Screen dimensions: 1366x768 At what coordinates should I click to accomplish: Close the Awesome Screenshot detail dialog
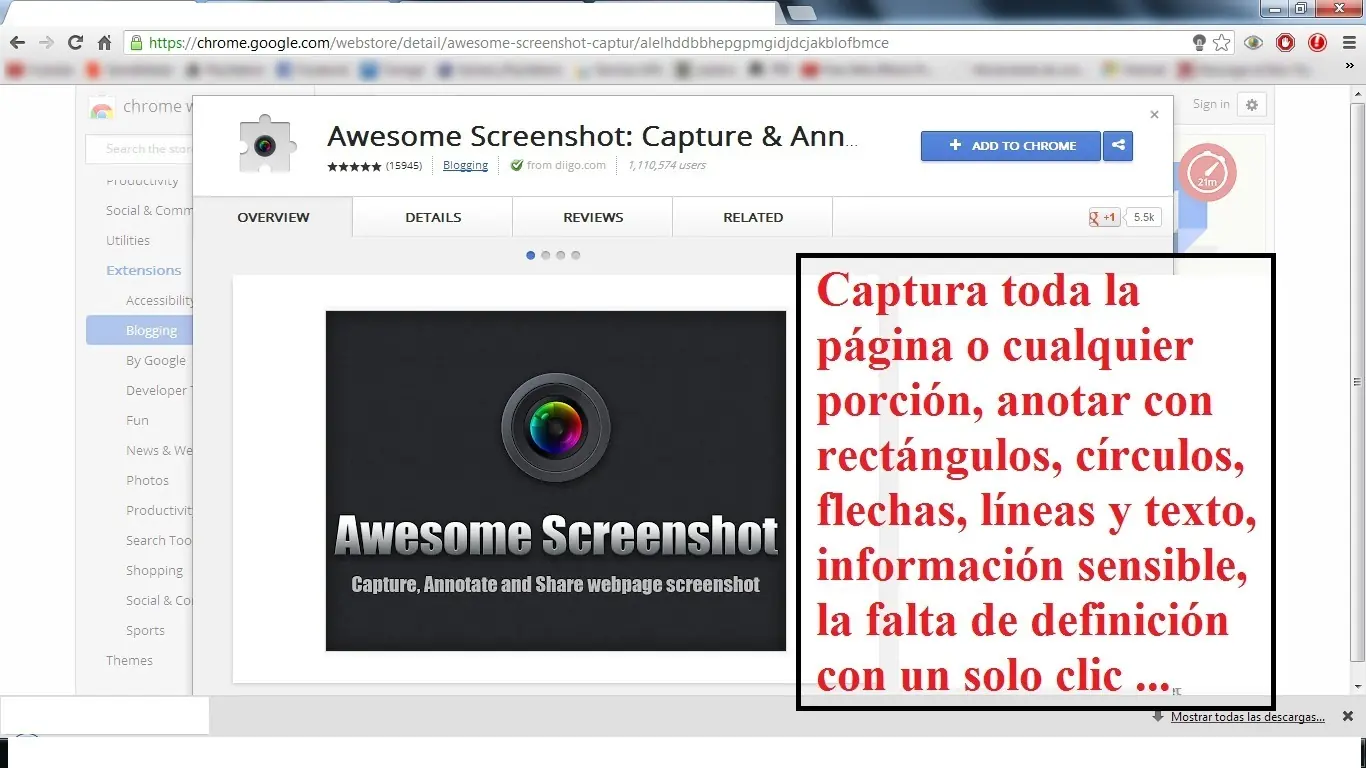tap(1154, 115)
